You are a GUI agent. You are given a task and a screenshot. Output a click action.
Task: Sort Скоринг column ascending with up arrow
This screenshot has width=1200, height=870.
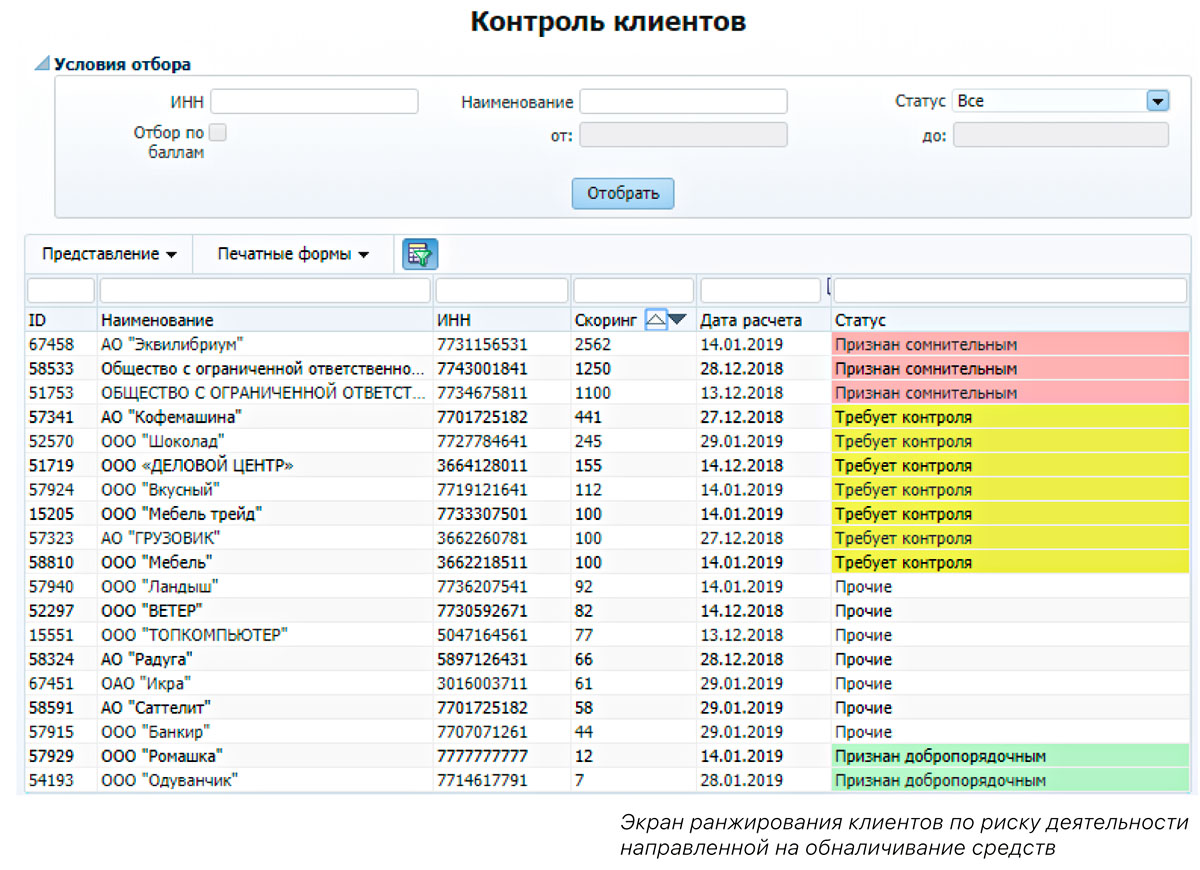pyautogui.click(x=656, y=320)
